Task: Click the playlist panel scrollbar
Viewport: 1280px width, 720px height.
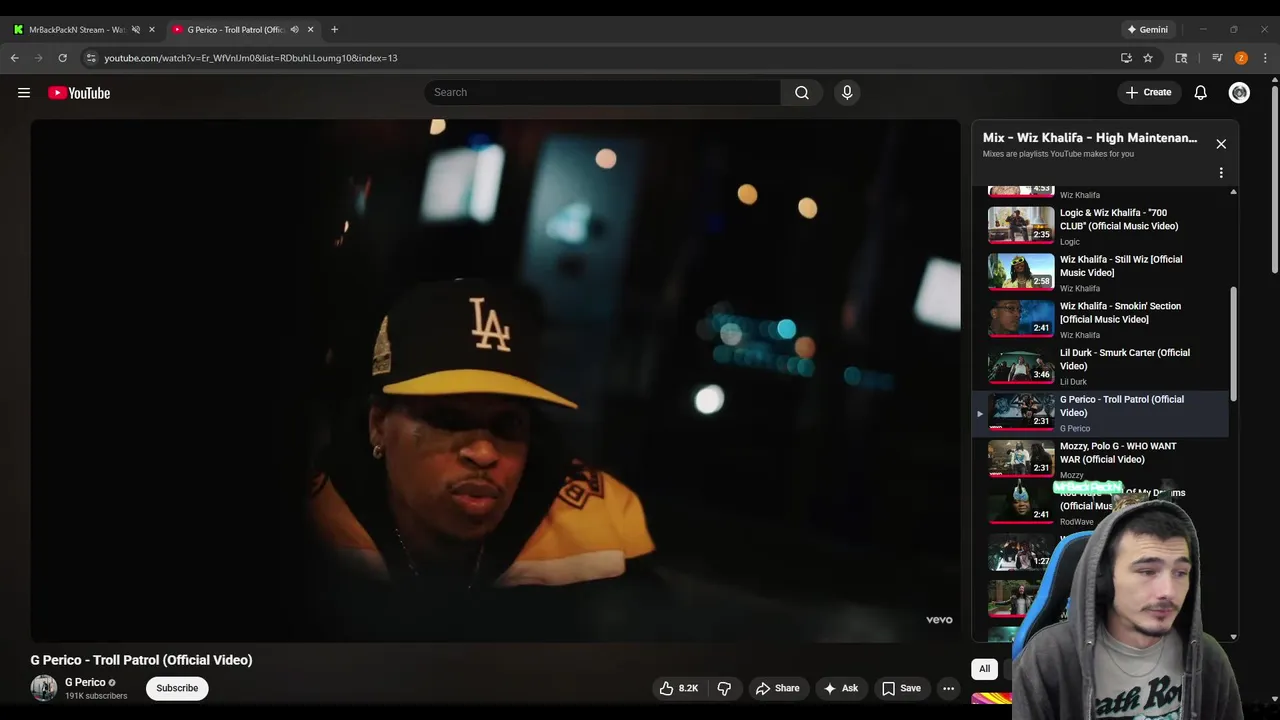Action: (1233, 344)
